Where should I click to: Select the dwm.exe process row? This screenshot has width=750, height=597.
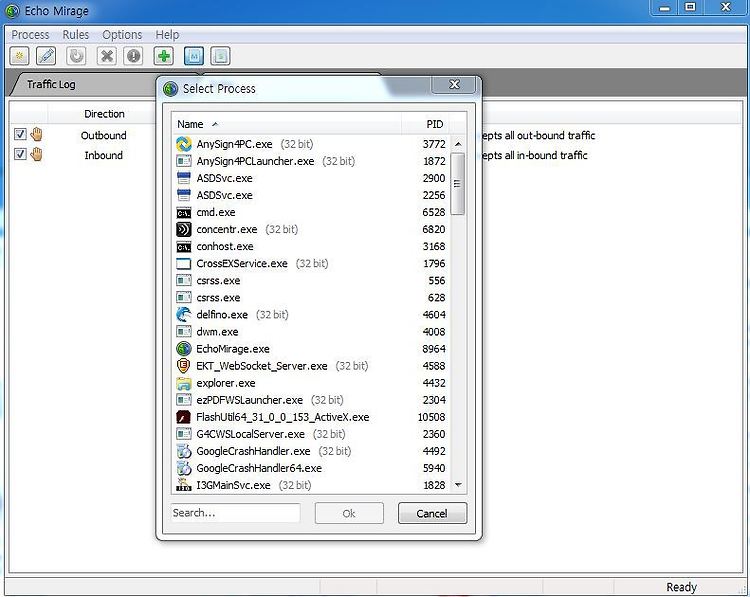pyautogui.click(x=312, y=332)
